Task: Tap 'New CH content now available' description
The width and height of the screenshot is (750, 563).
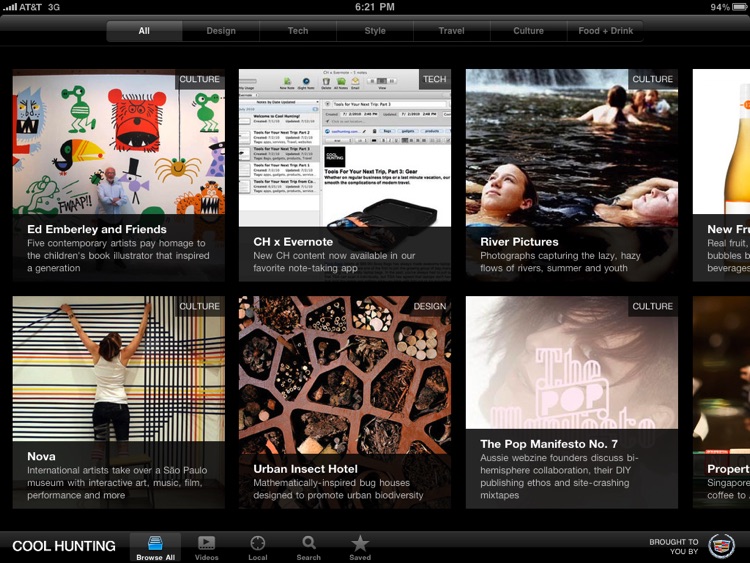Action: [334, 262]
